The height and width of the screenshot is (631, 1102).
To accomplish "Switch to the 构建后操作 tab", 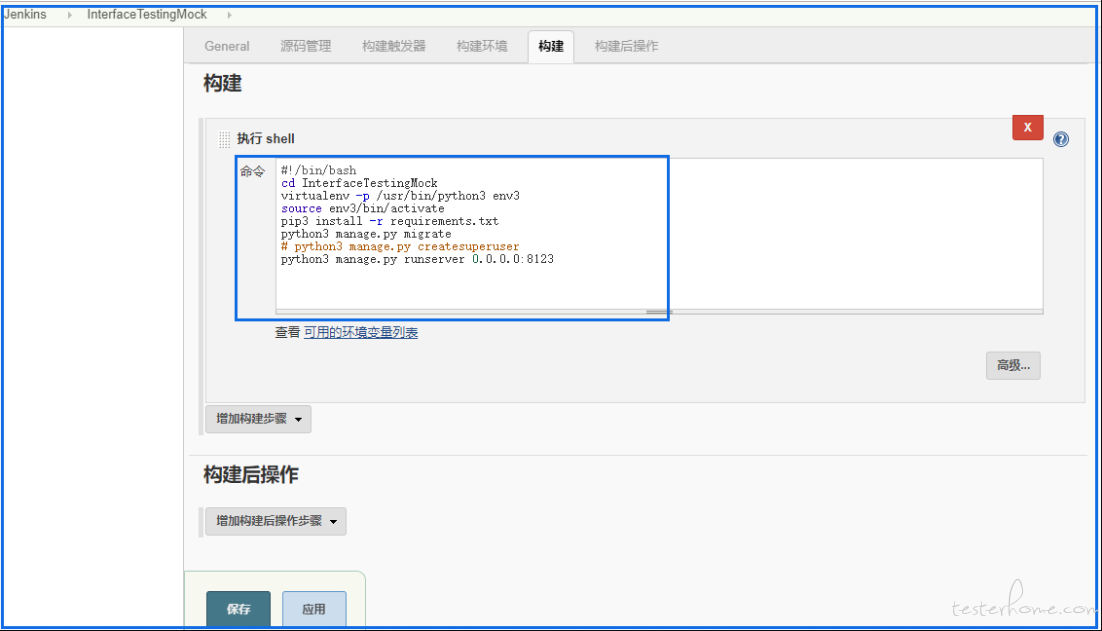I will [x=626, y=46].
